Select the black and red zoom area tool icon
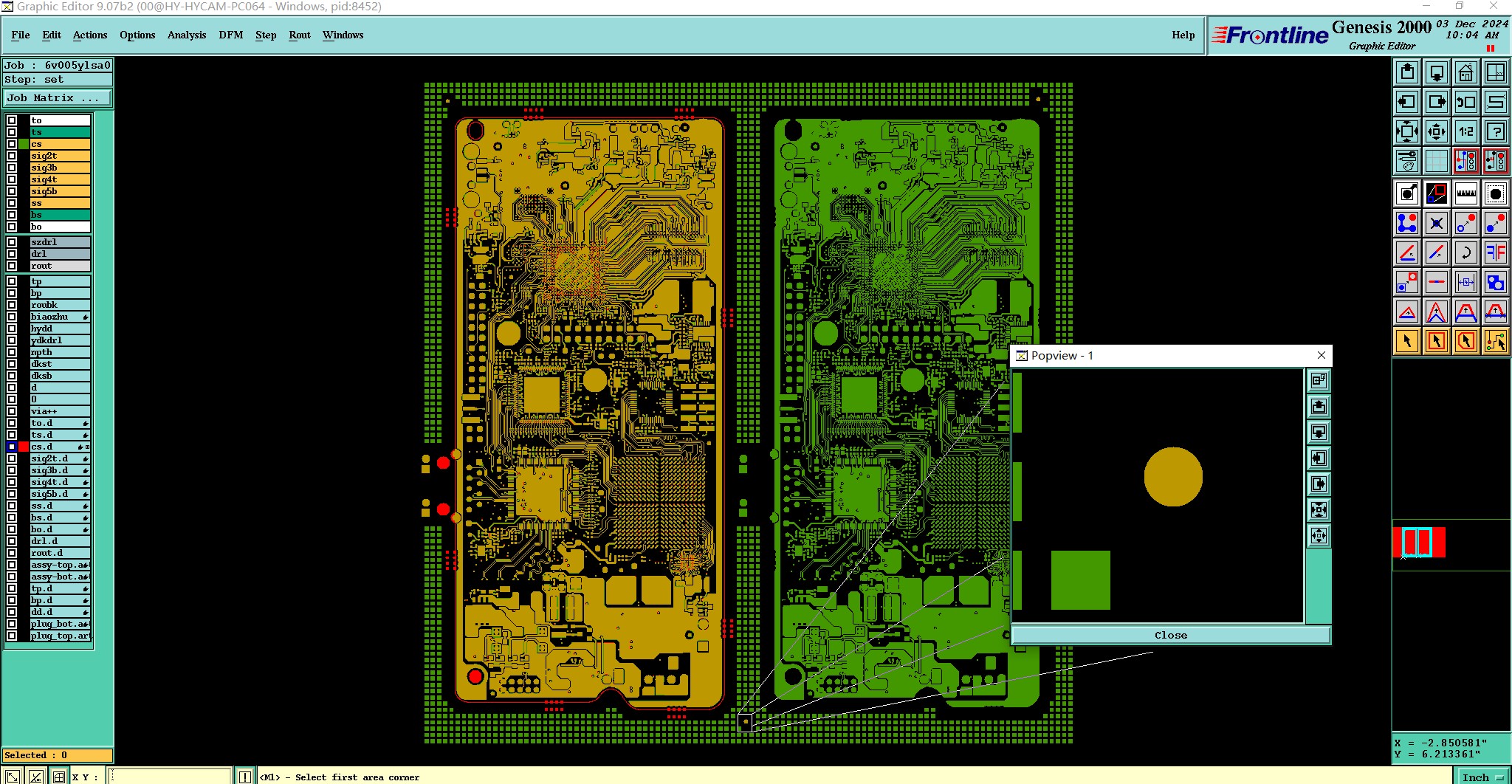This screenshot has width=1512, height=784. pos(1437,193)
